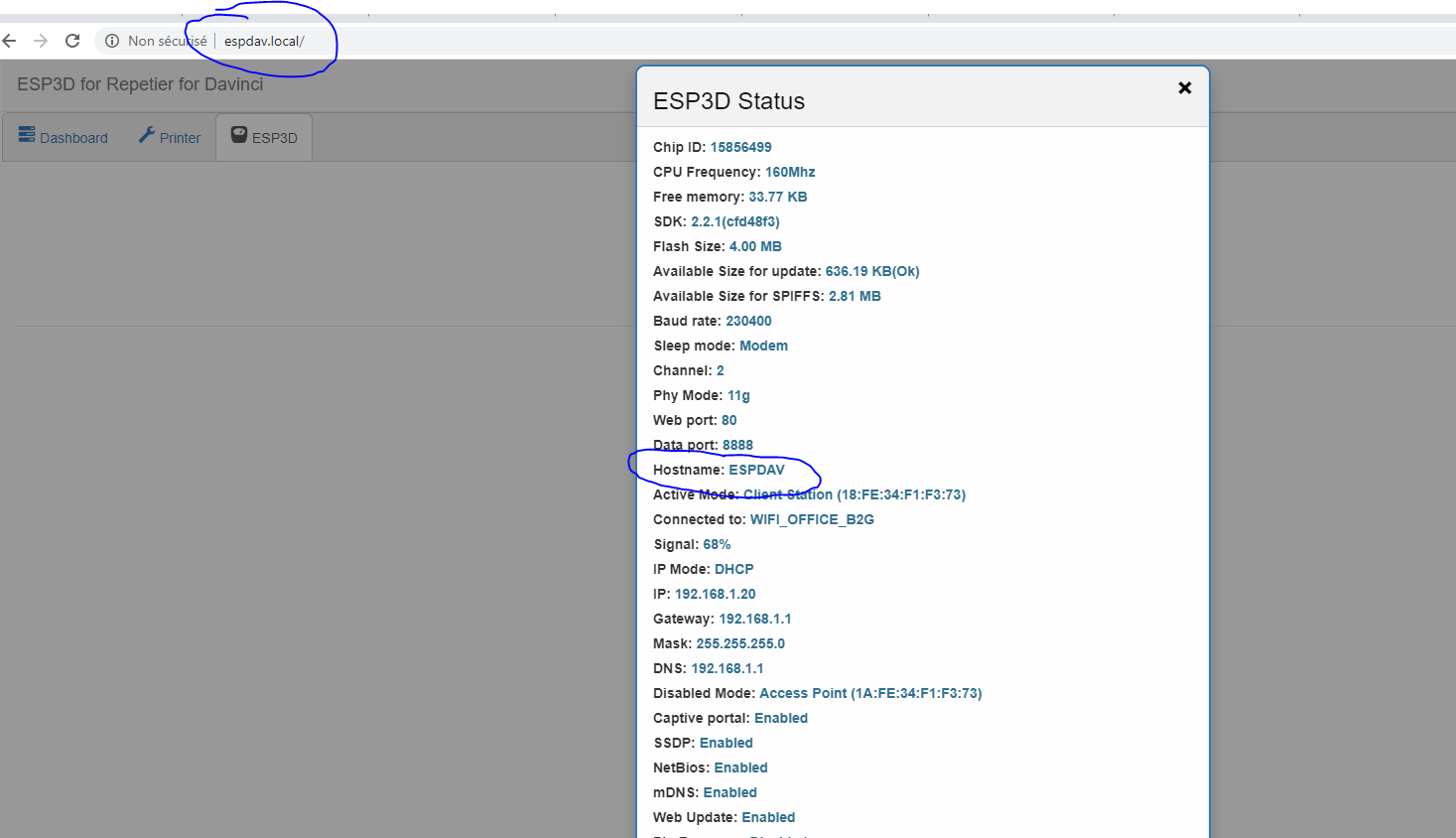1456x838 pixels.
Task: Select the 230400 baud rate value
Action: 748,320
